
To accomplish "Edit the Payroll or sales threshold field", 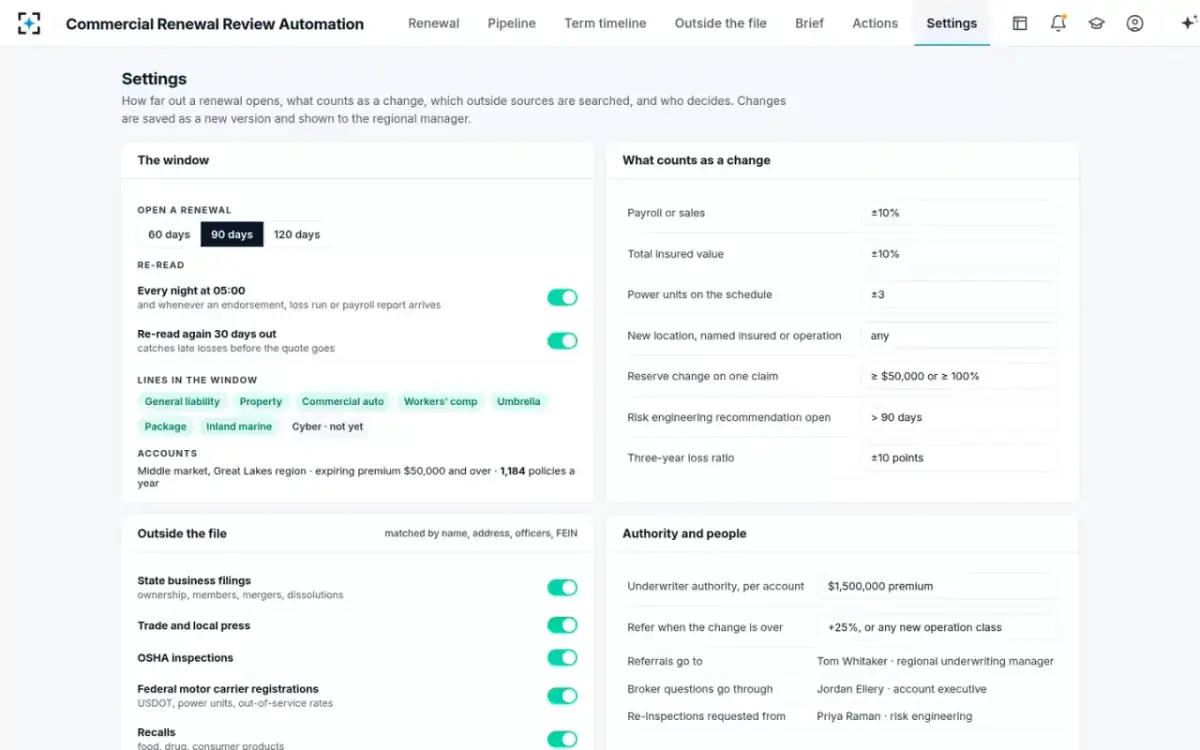I will (x=960, y=213).
